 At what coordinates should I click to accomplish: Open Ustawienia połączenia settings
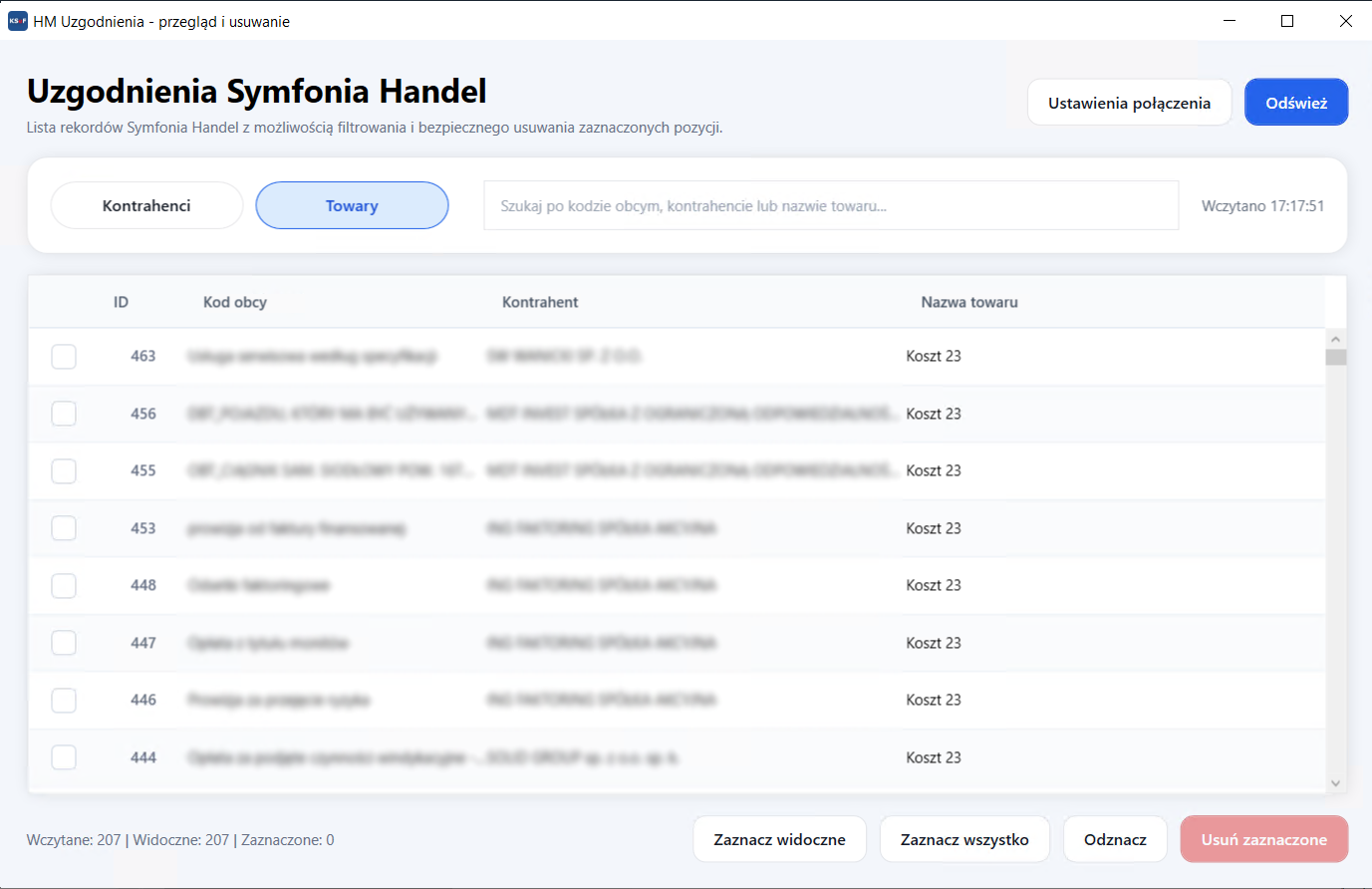click(x=1130, y=103)
